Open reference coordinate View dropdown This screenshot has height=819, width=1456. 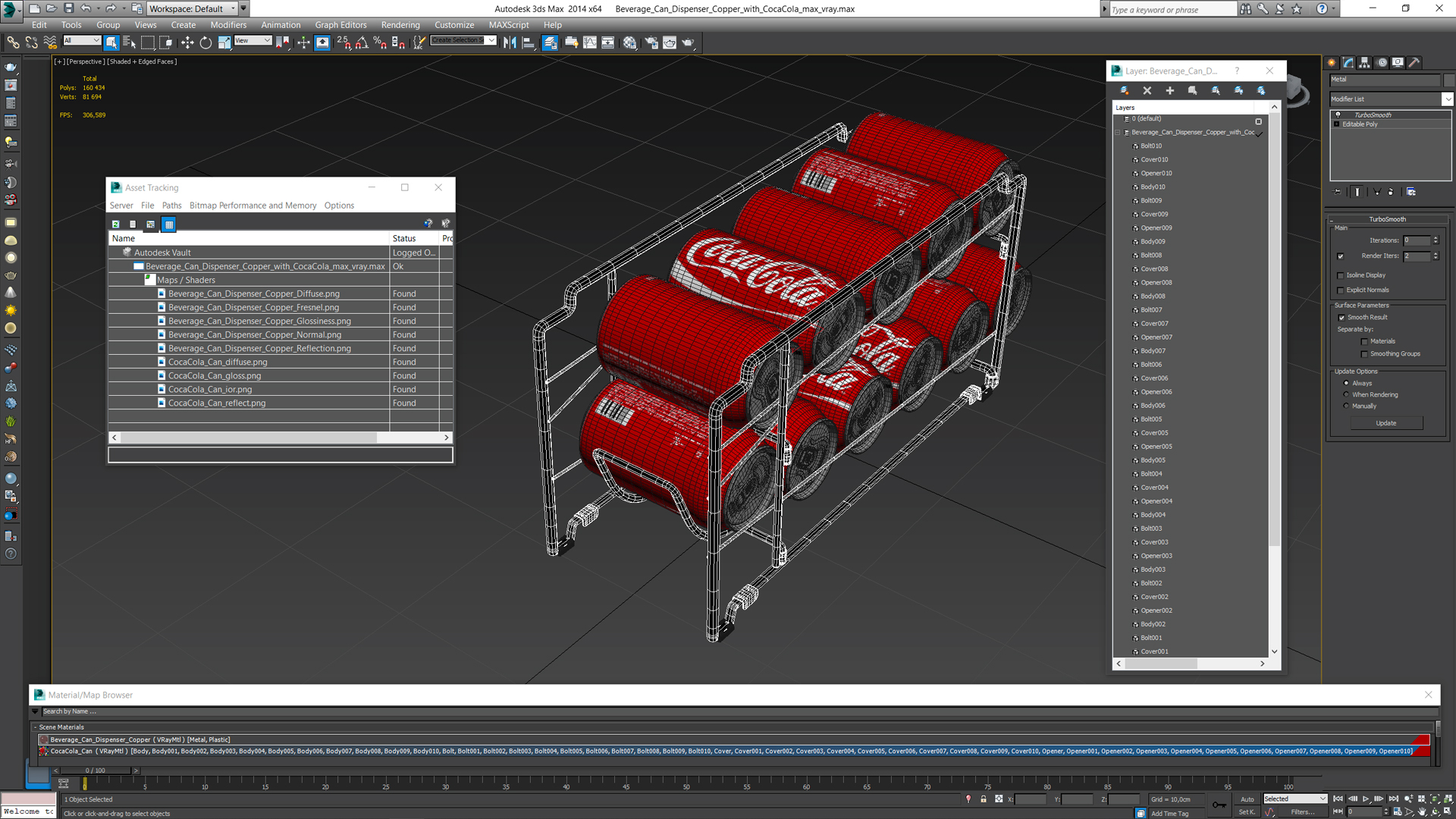click(253, 40)
